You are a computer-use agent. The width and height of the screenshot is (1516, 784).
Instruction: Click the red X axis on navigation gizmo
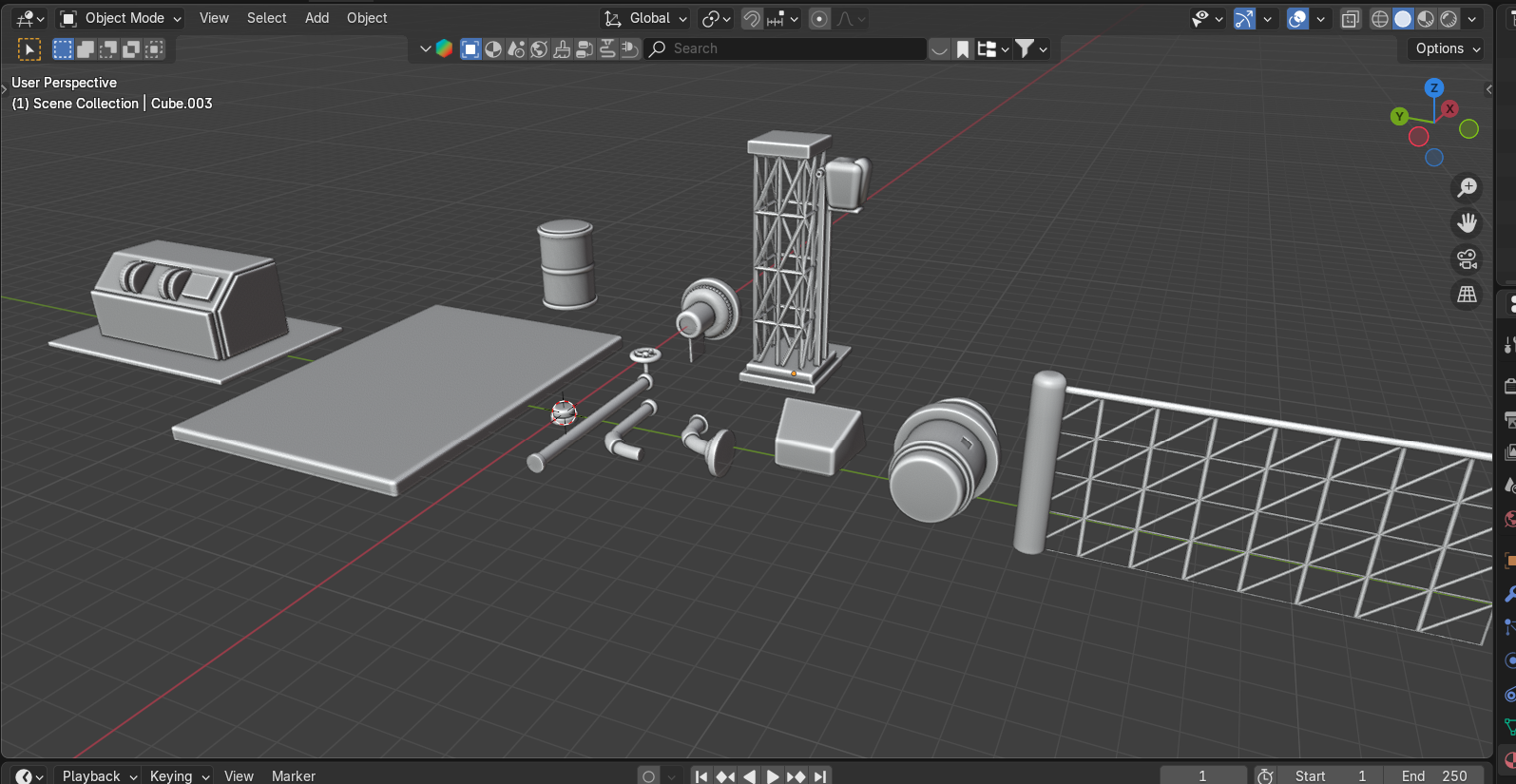pos(1449,108)
